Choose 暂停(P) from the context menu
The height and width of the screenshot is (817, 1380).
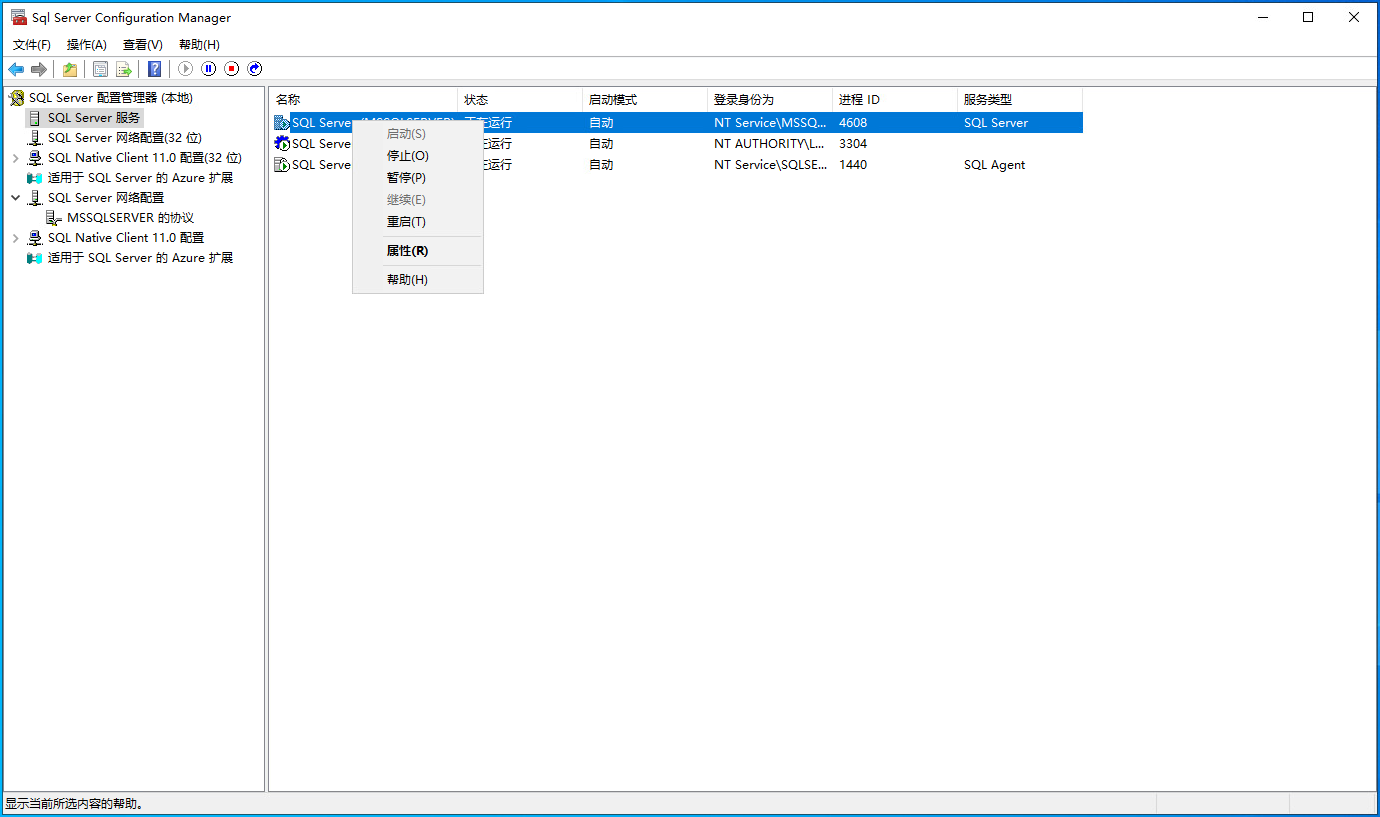pos(418,178)
